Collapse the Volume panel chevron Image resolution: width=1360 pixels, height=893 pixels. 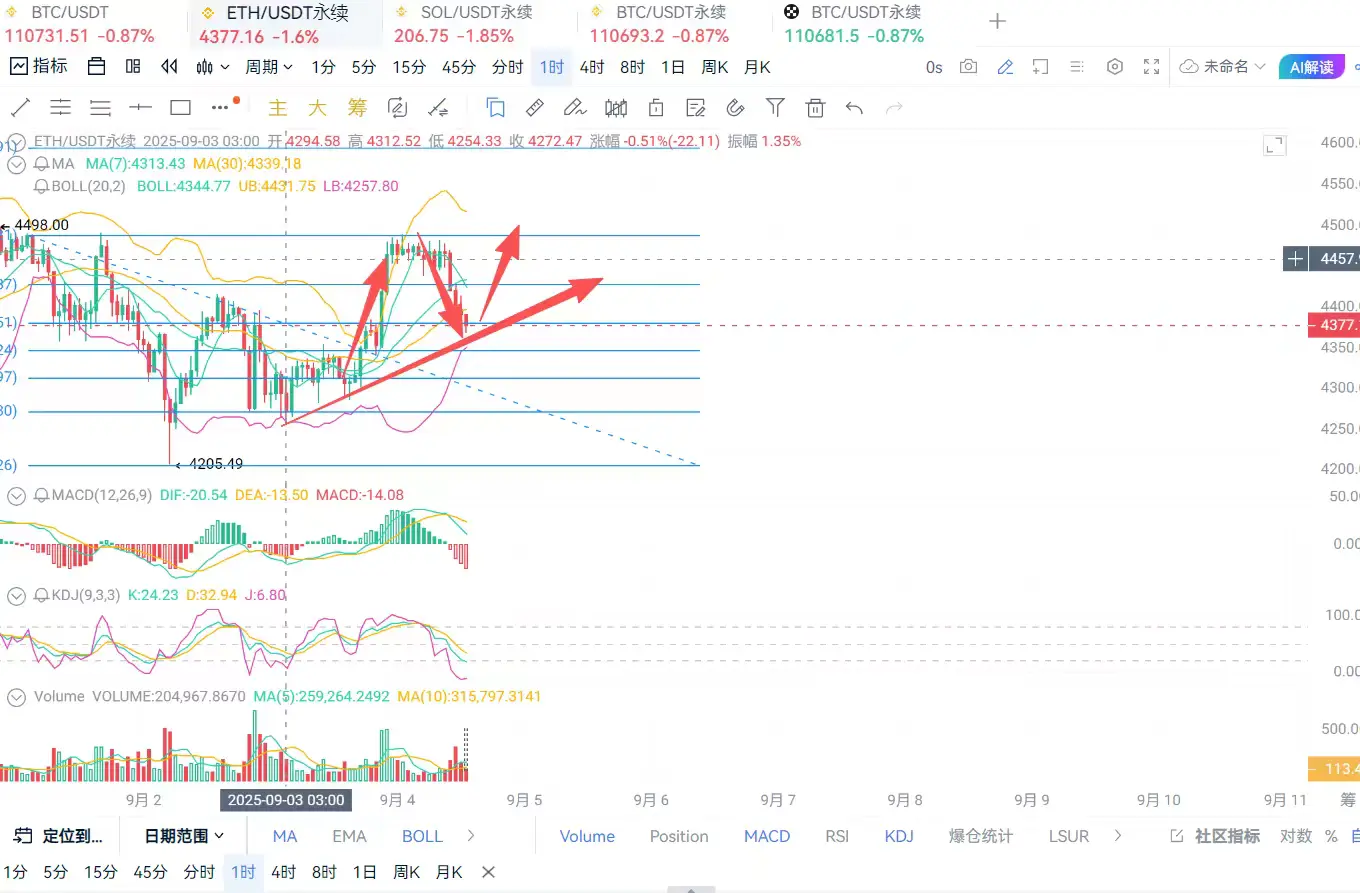(x=16, y=696)
